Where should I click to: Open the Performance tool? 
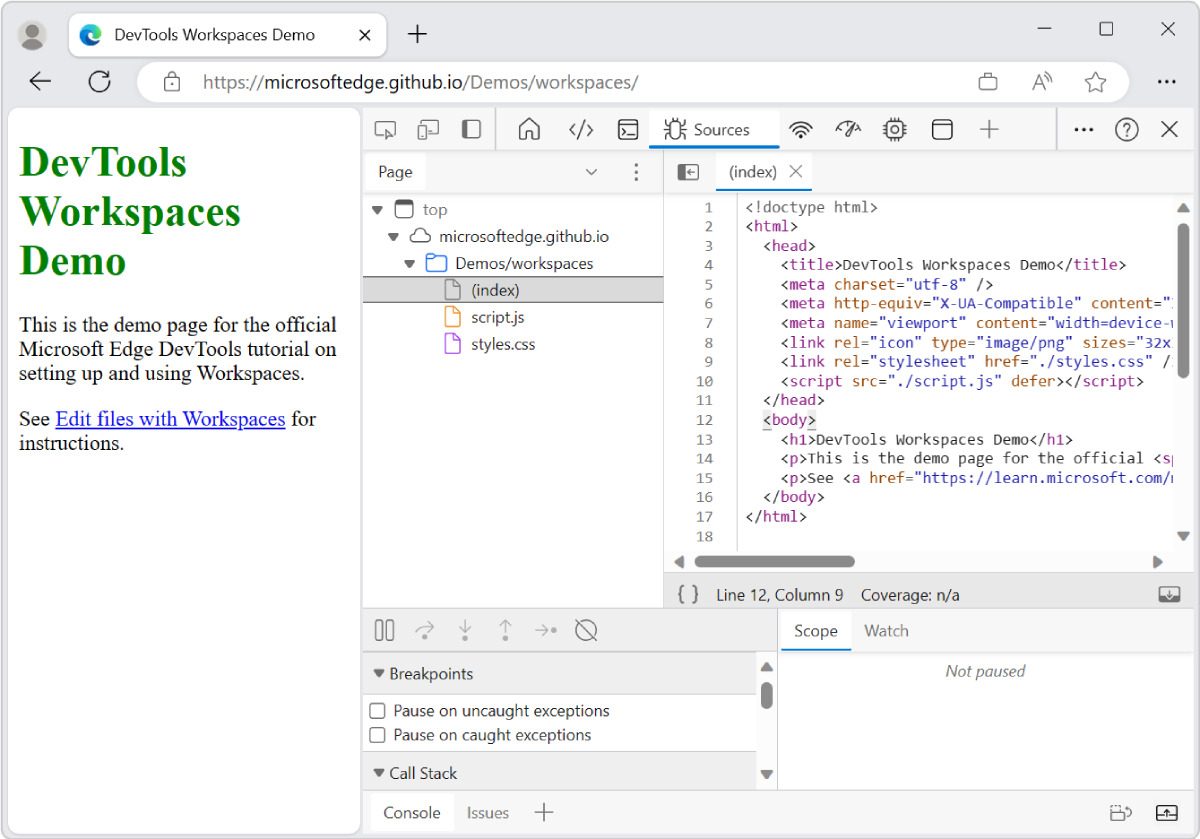pyautogui.click(x=847, y=129)
